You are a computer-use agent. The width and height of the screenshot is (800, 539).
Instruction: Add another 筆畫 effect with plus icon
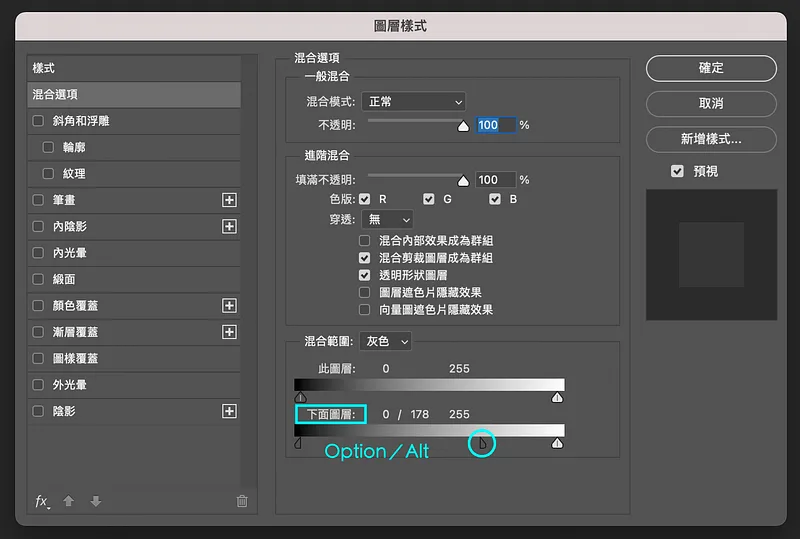tap(229, 200)
